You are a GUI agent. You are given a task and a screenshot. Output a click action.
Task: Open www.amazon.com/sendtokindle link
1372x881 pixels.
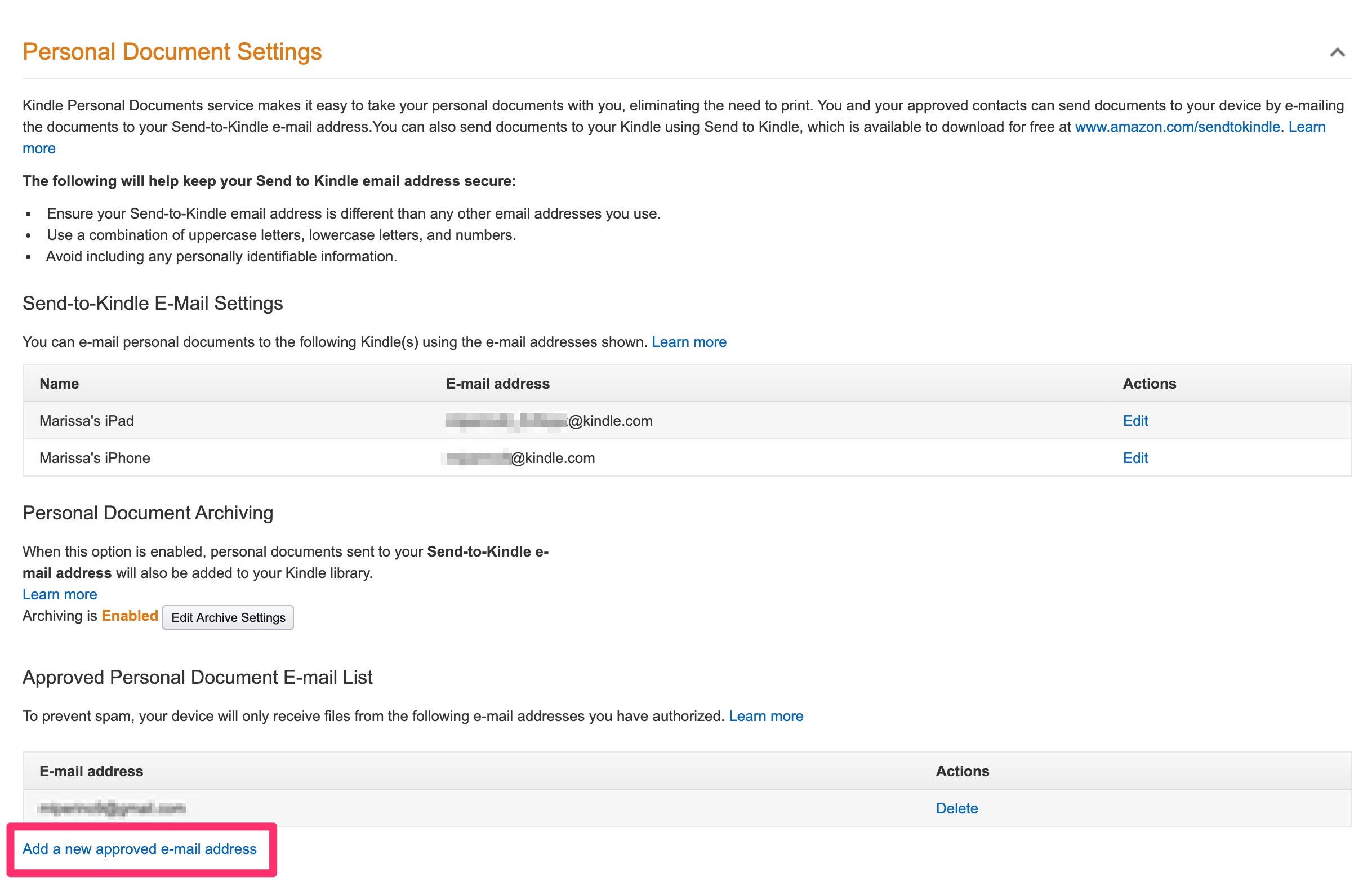click(1175, 126)
